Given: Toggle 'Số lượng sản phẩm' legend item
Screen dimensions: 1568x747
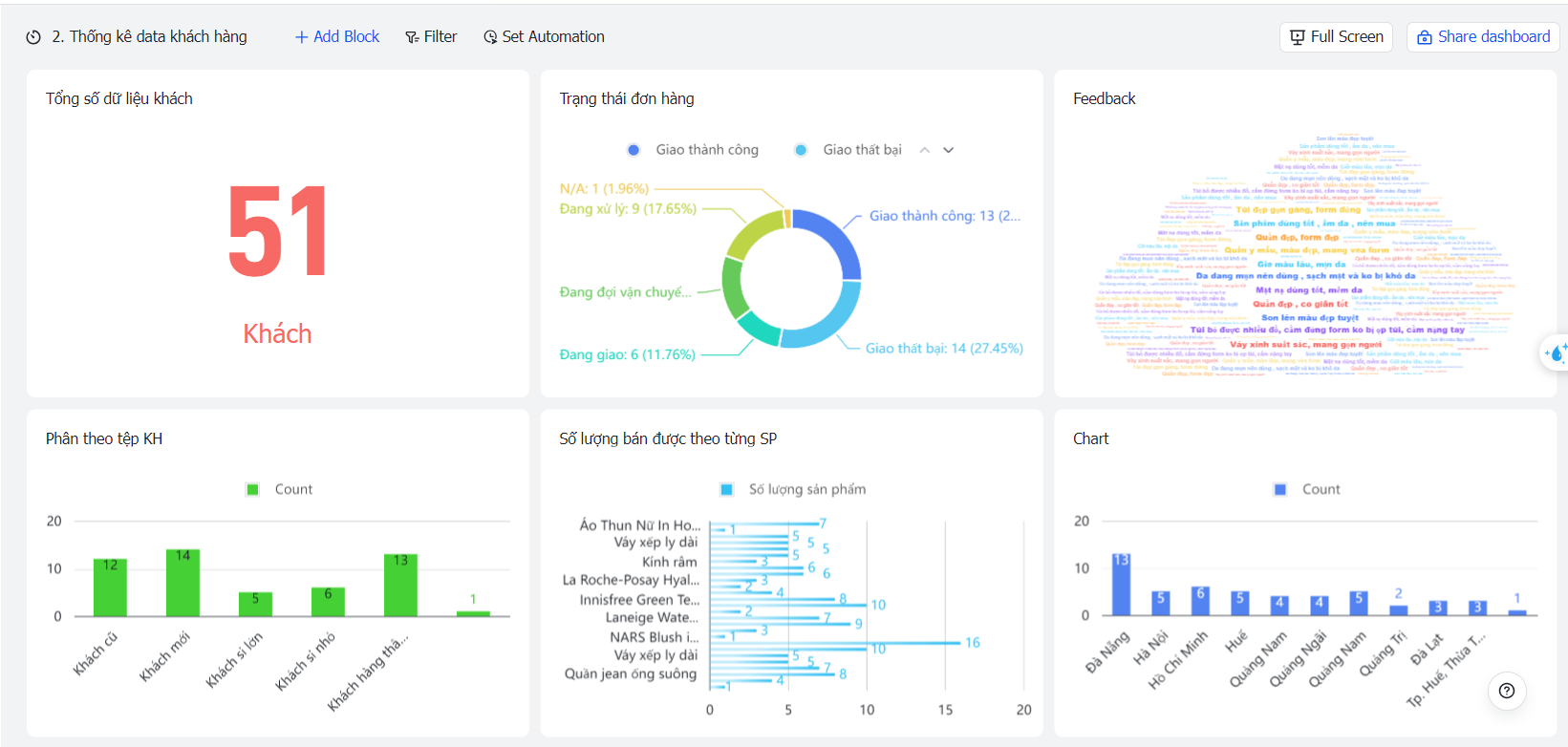Looking at the screenshot, I should (793, 489).
